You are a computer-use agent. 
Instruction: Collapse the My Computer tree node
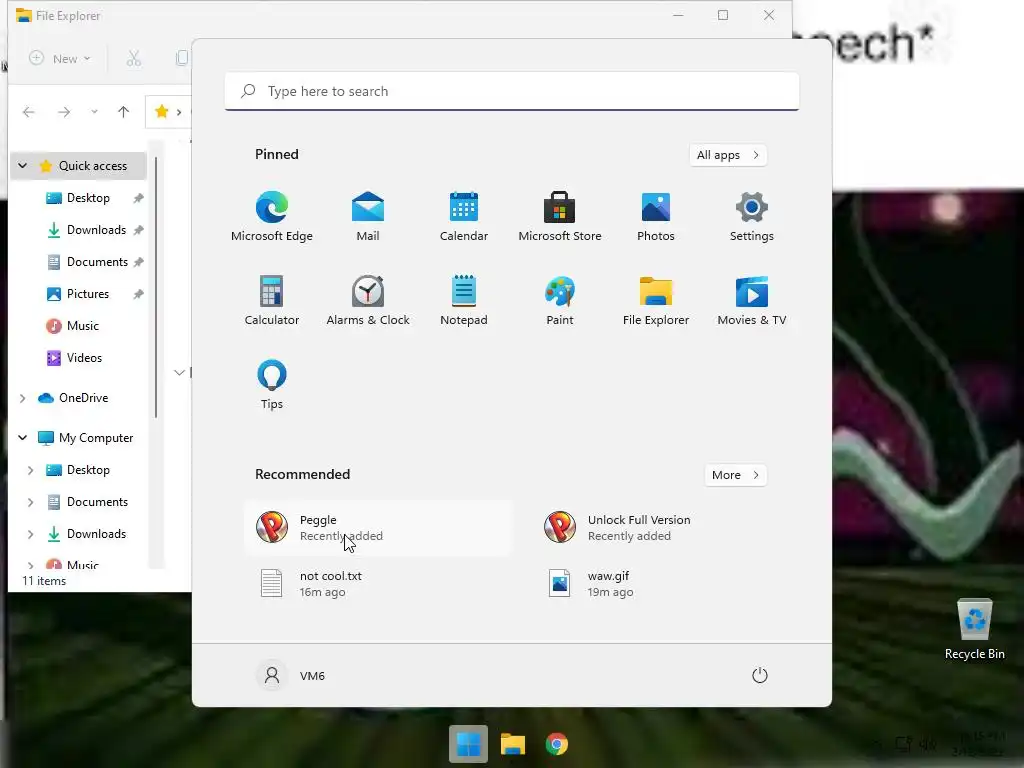[x=22, y=438]
